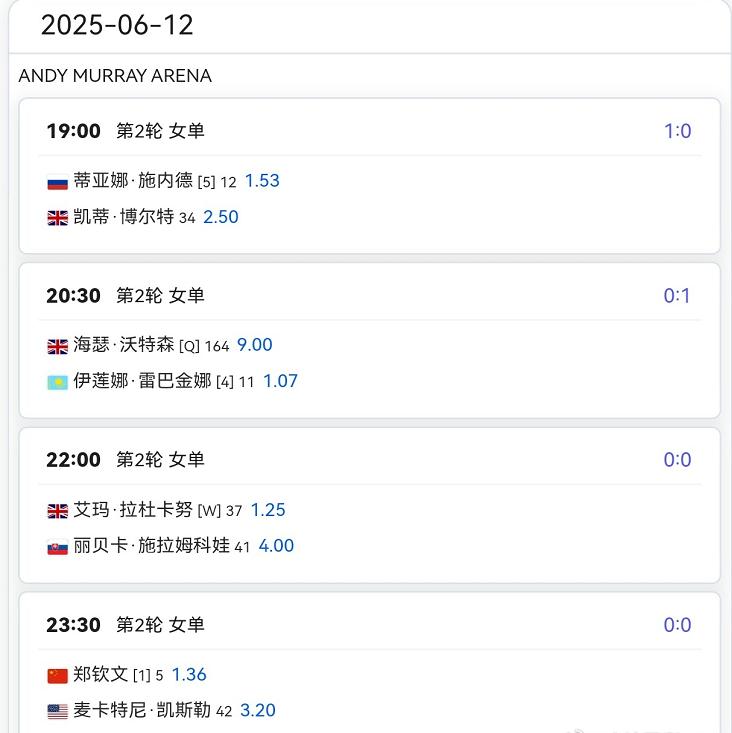This screenshot has width=732, height=733.
Task: Click the Kazakhstan flag beside 伊莲娜·雷巴金娜
Action: 57,382
